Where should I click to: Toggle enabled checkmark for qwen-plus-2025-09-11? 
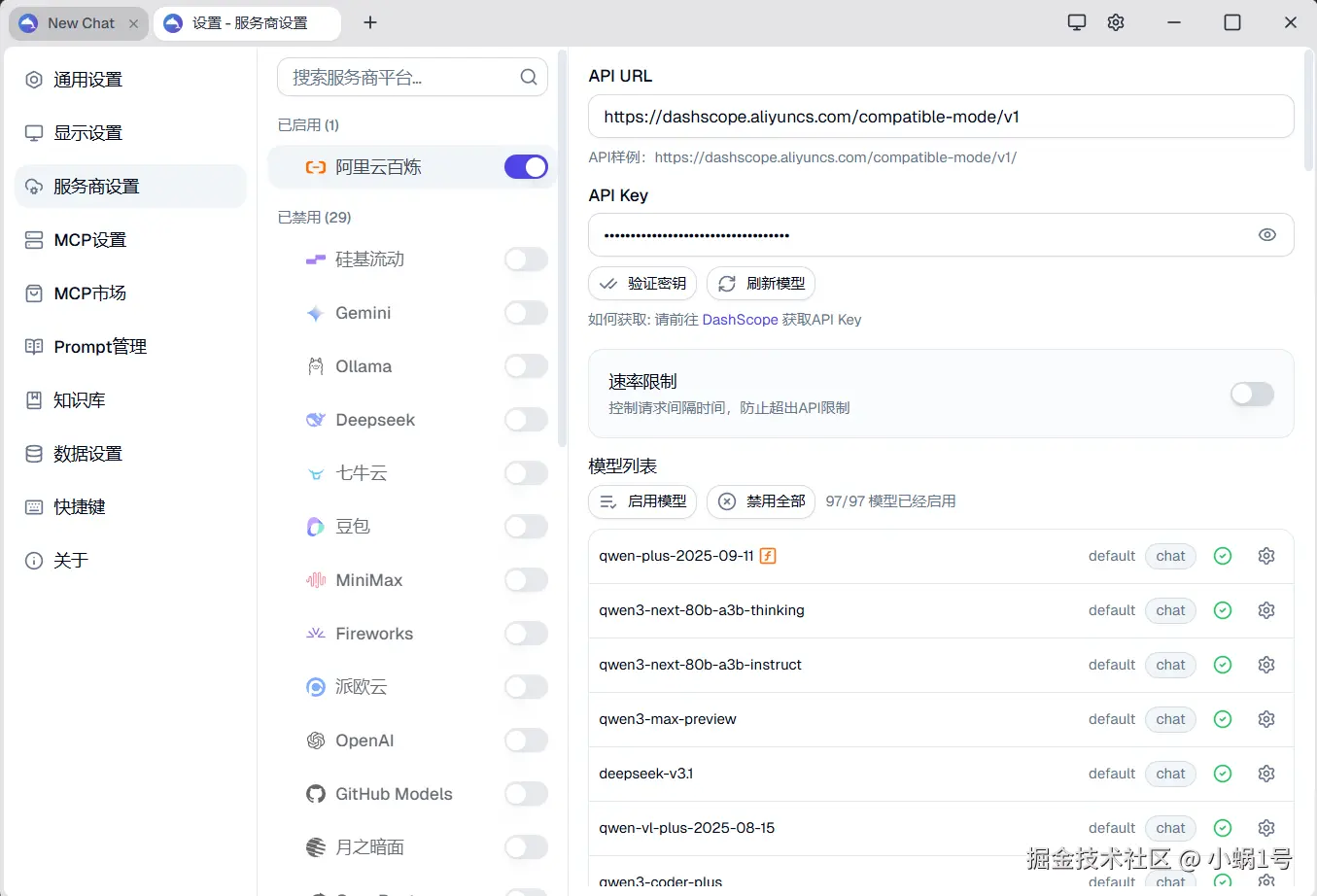pyautogui.click(x=1223, y=556)
